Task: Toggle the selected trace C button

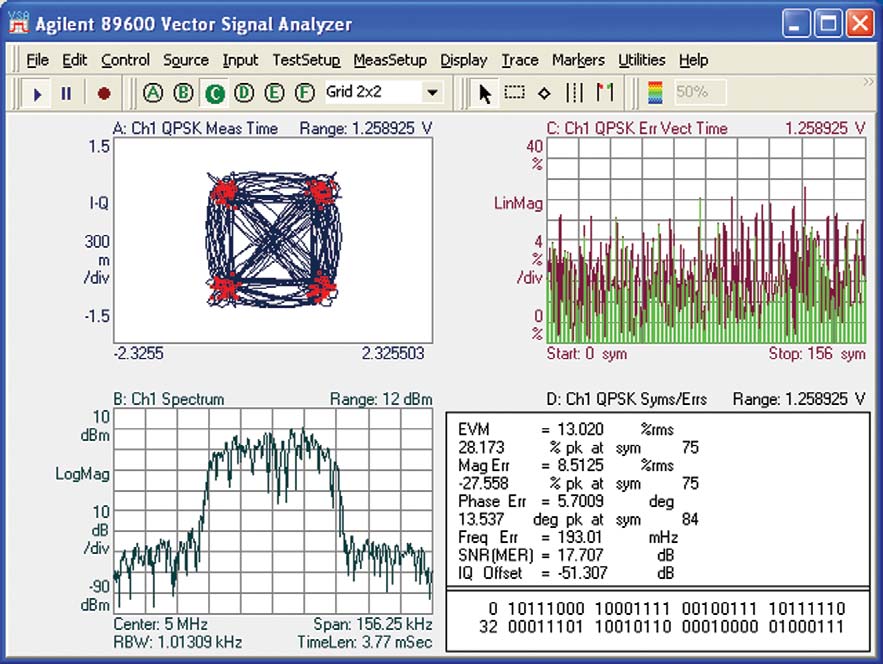Action: point(214,93)
